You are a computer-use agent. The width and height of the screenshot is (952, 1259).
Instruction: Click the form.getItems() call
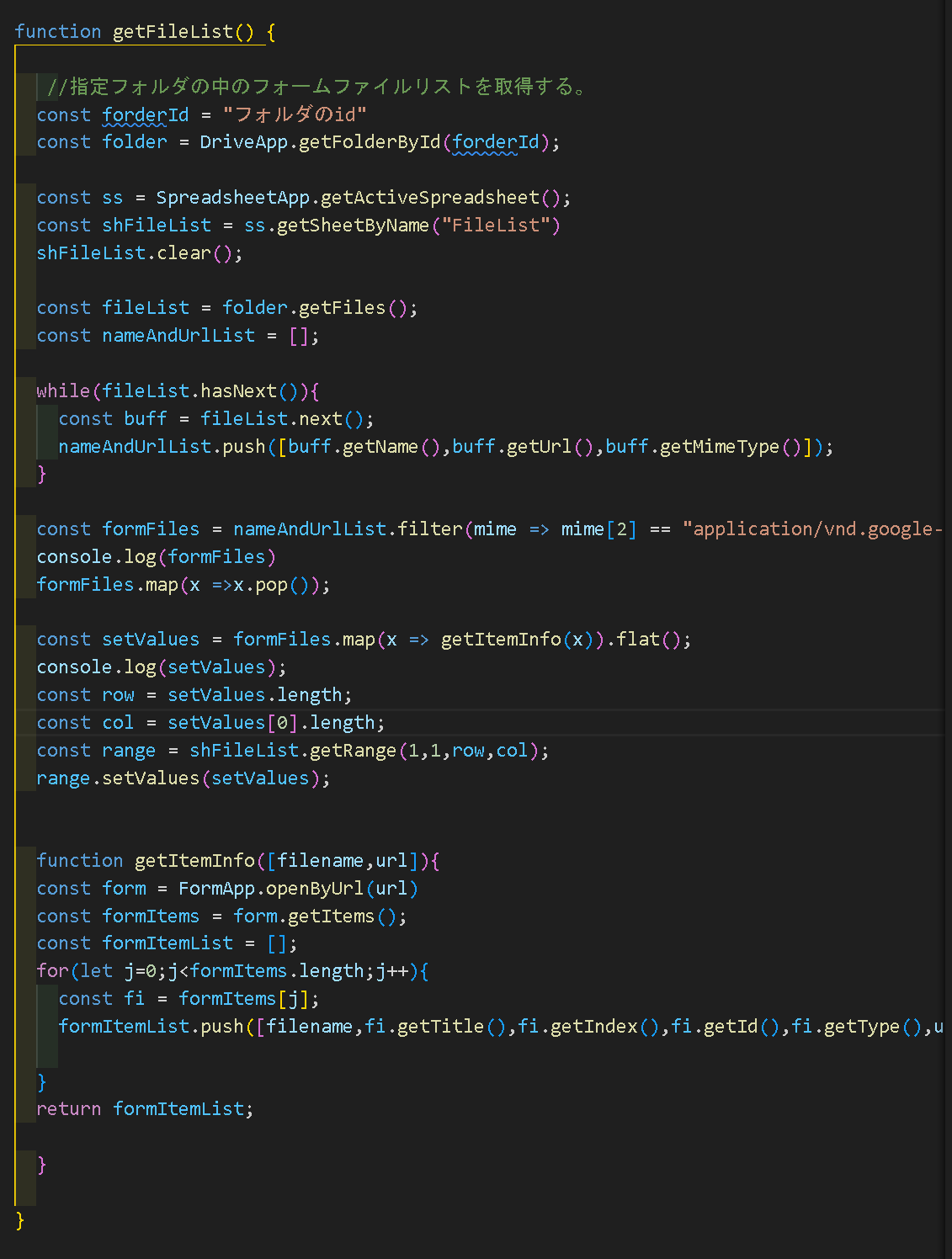click(x=320, y=916)
